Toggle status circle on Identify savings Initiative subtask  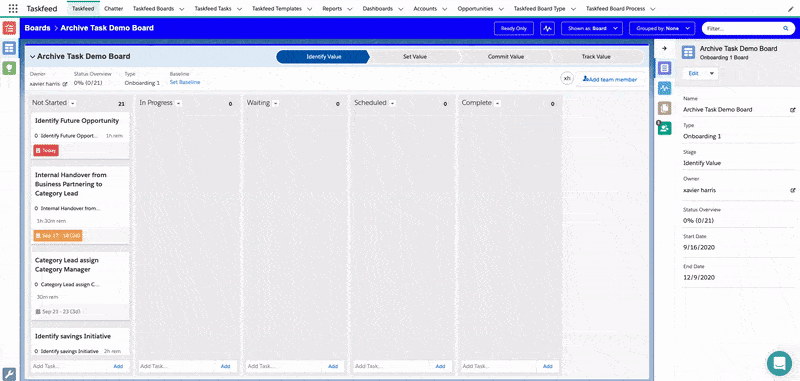[37, 351]
